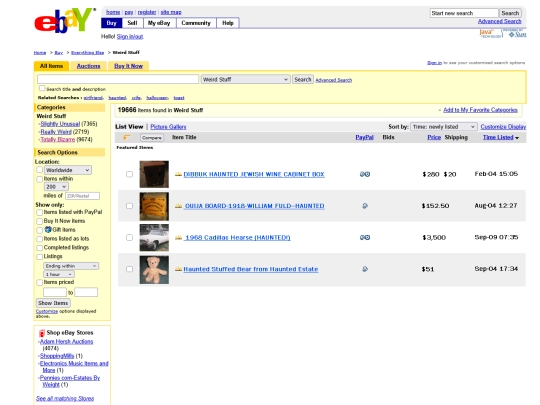Click the gallery icon beside Haunted Stuffed Bear
The width and height of the screenshot is (540, 405).
[x=178, y=269]
